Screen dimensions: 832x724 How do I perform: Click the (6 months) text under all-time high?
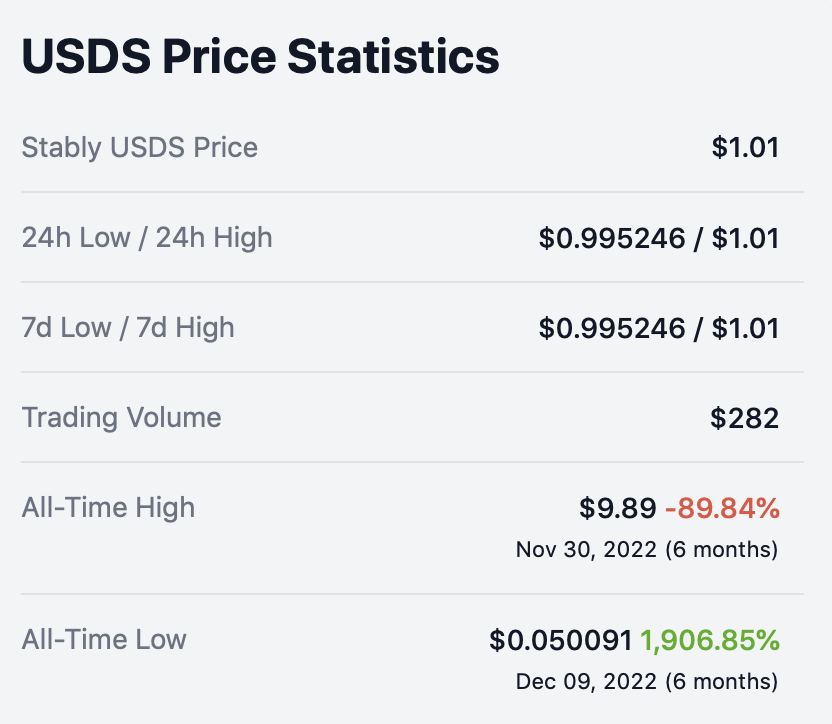721,549
